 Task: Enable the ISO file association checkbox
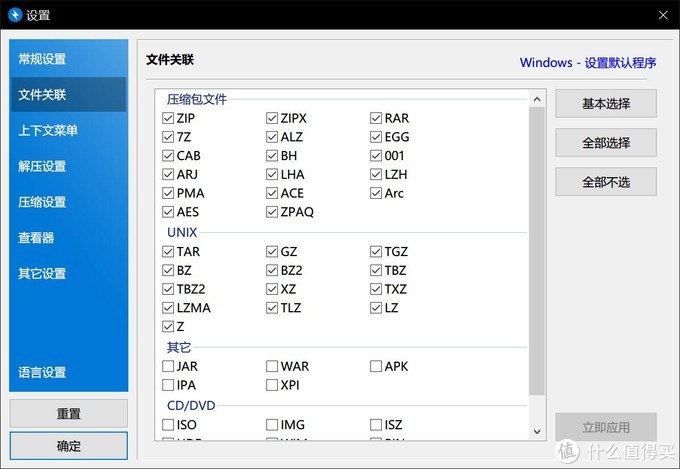[x=168, y=425]
